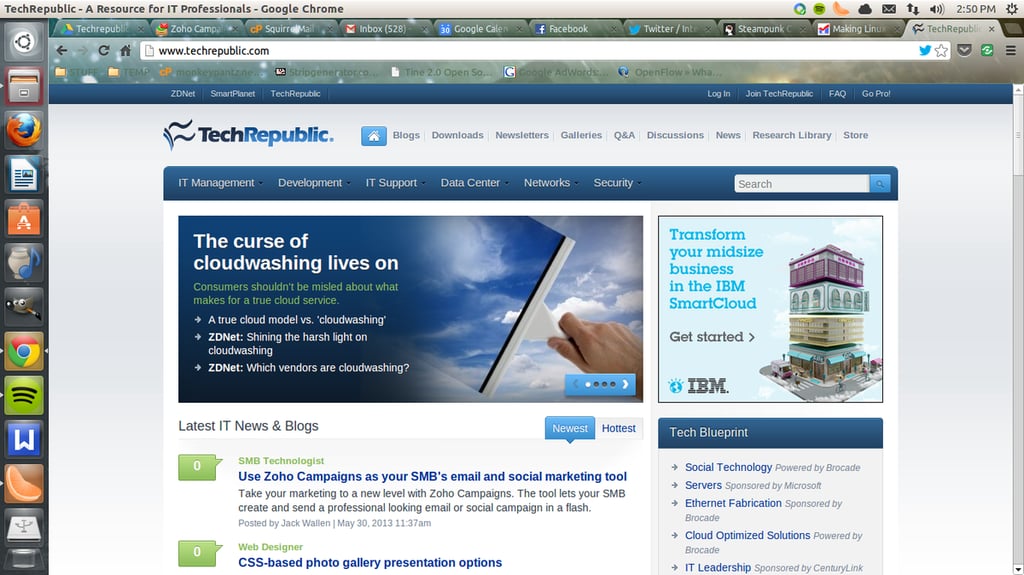Switch the news list to Hottest
Viewport: 1024px width, 575px height.
(618, 429)
